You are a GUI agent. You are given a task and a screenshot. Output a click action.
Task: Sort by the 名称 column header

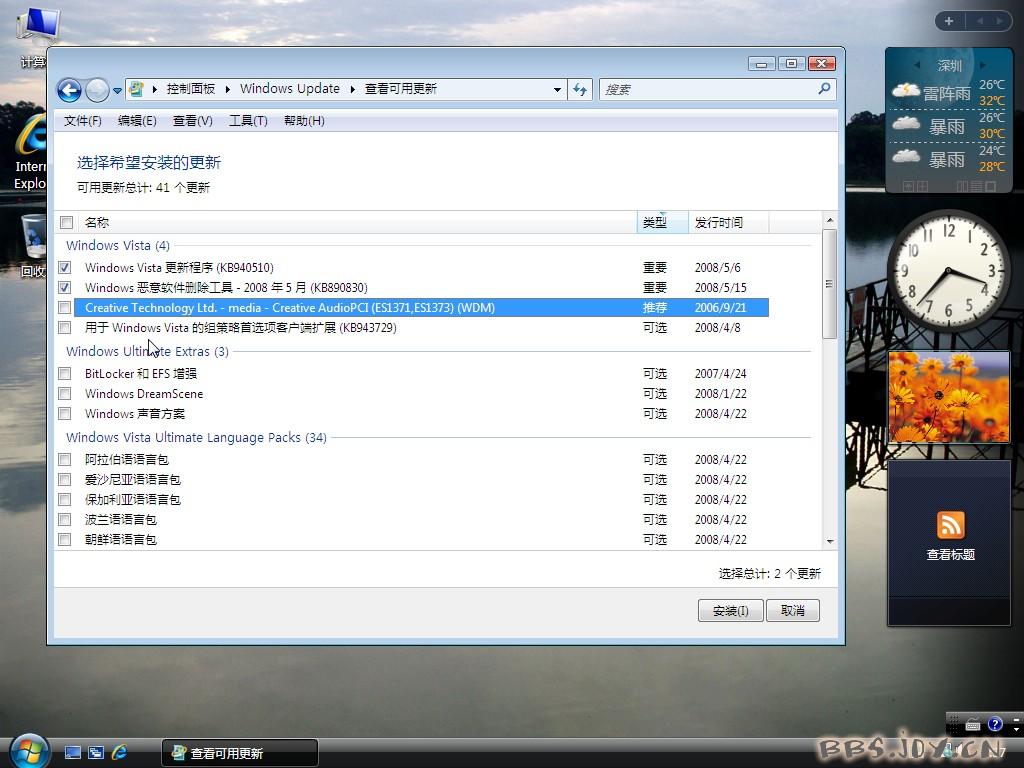pyautogui.click(x=358, y=223)
